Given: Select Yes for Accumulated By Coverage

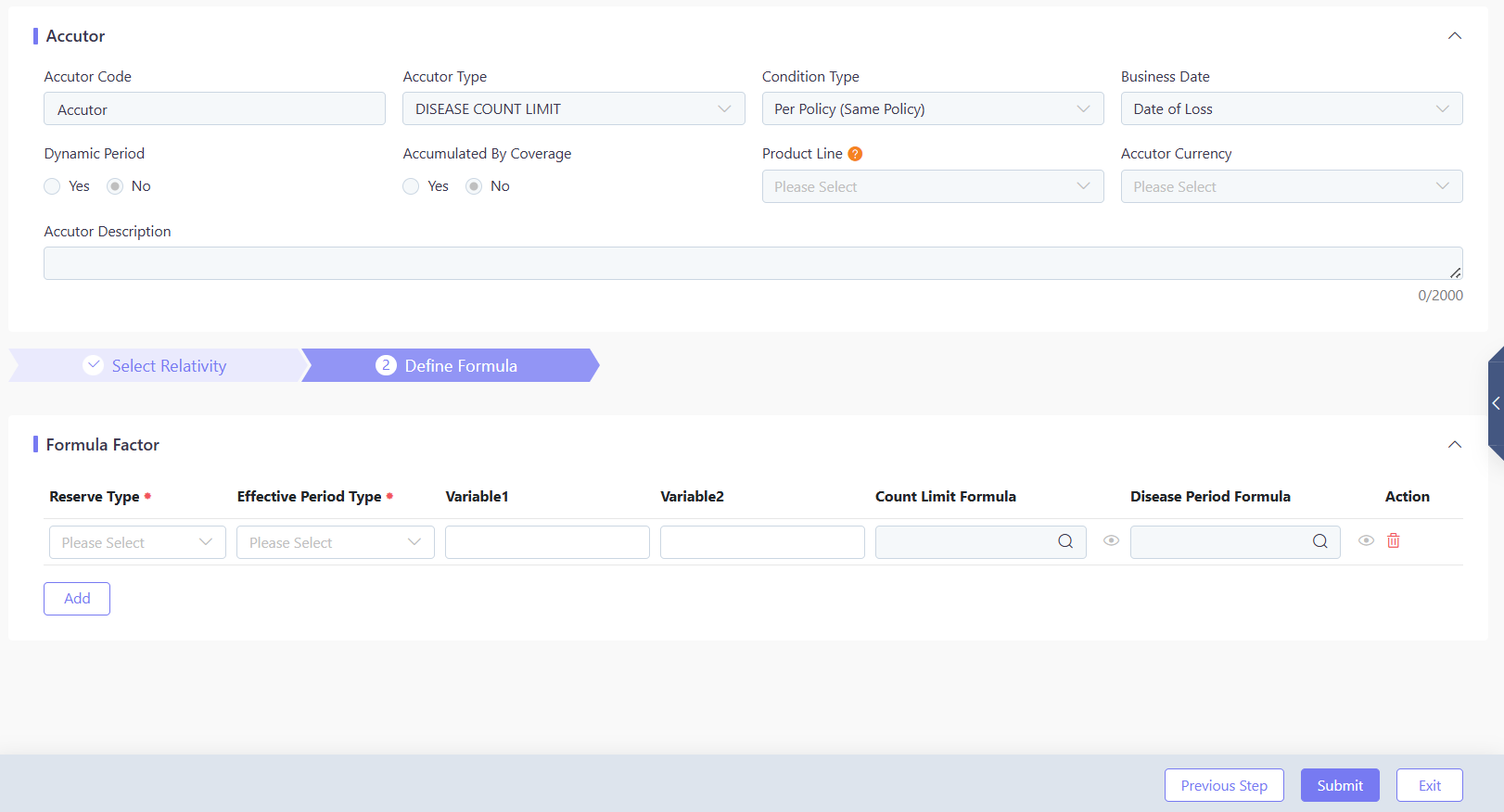Looking at the screenshot, I should (411, 186).
